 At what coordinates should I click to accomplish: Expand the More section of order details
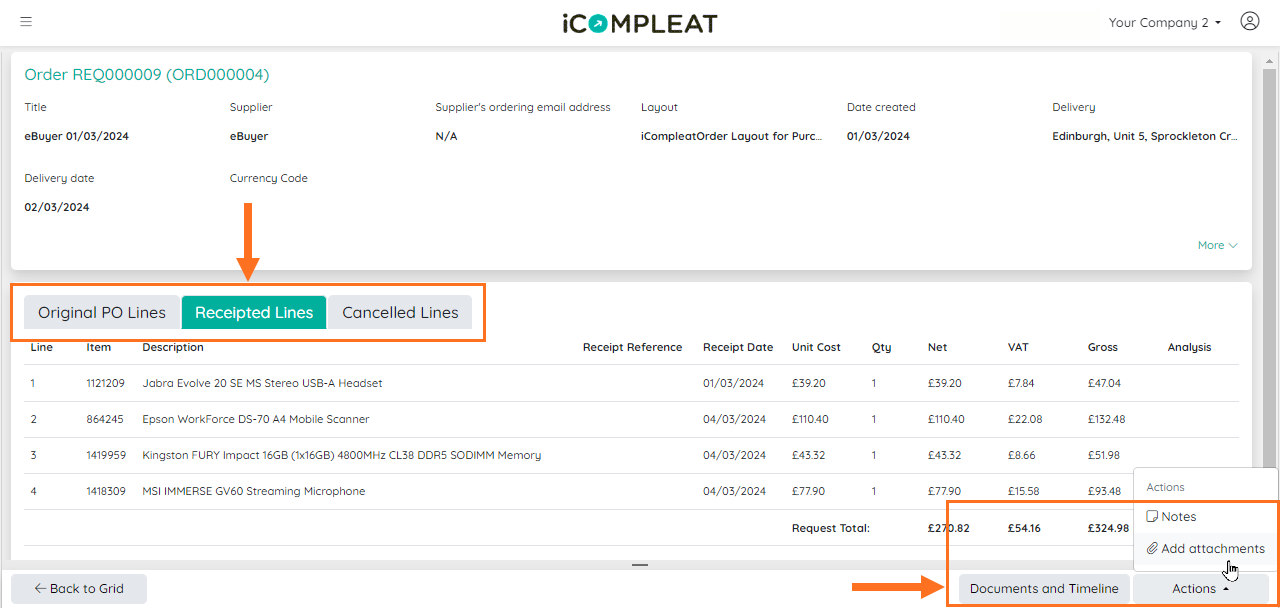pos(1217,245)
